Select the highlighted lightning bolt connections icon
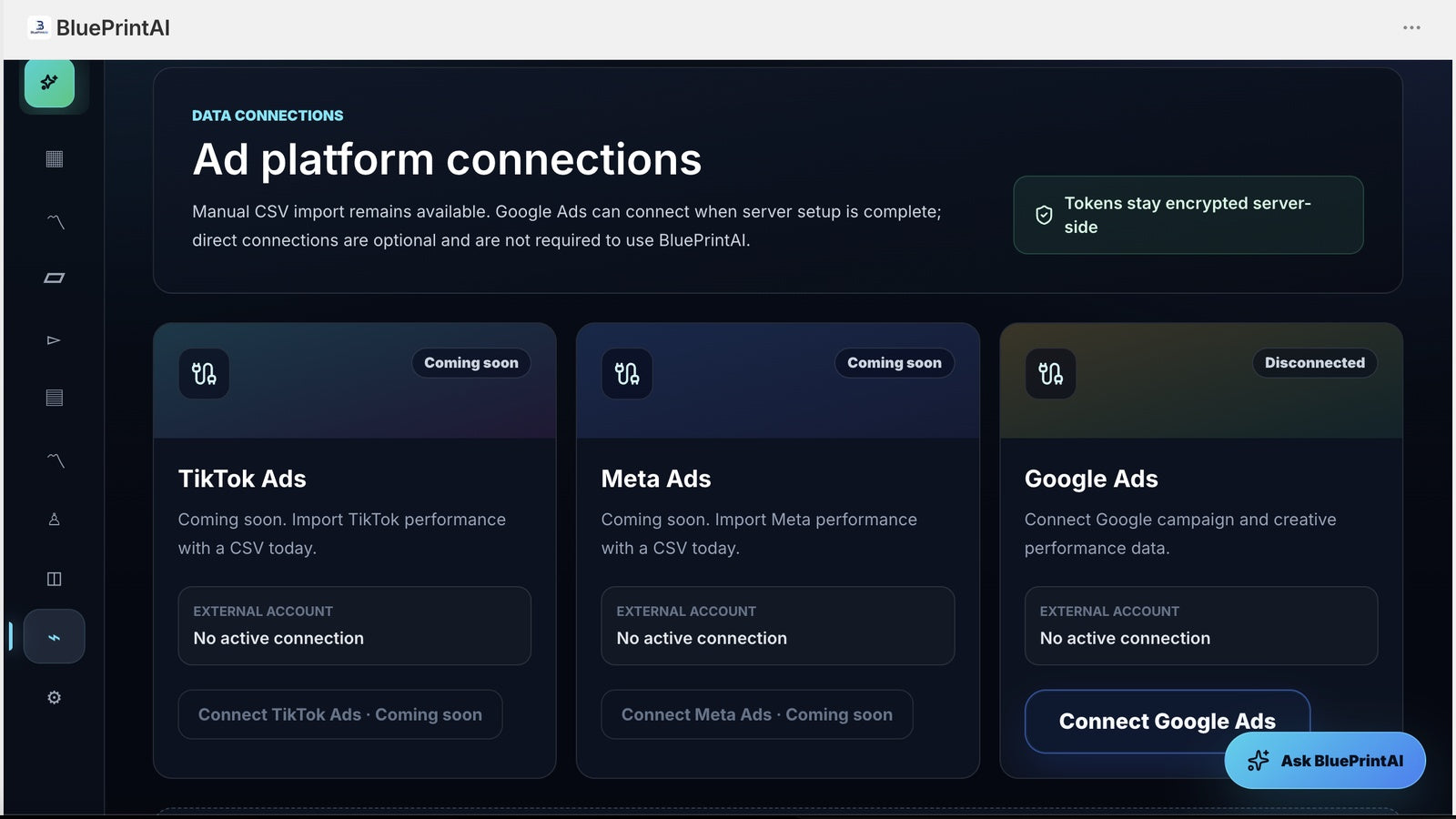 pyautogui.click(x=54, y=636)
